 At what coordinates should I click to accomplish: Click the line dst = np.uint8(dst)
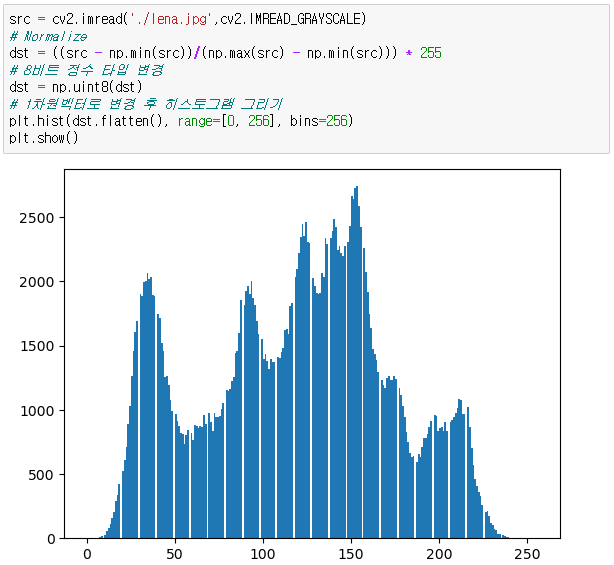pyautogui.click(x=76, y=87)
